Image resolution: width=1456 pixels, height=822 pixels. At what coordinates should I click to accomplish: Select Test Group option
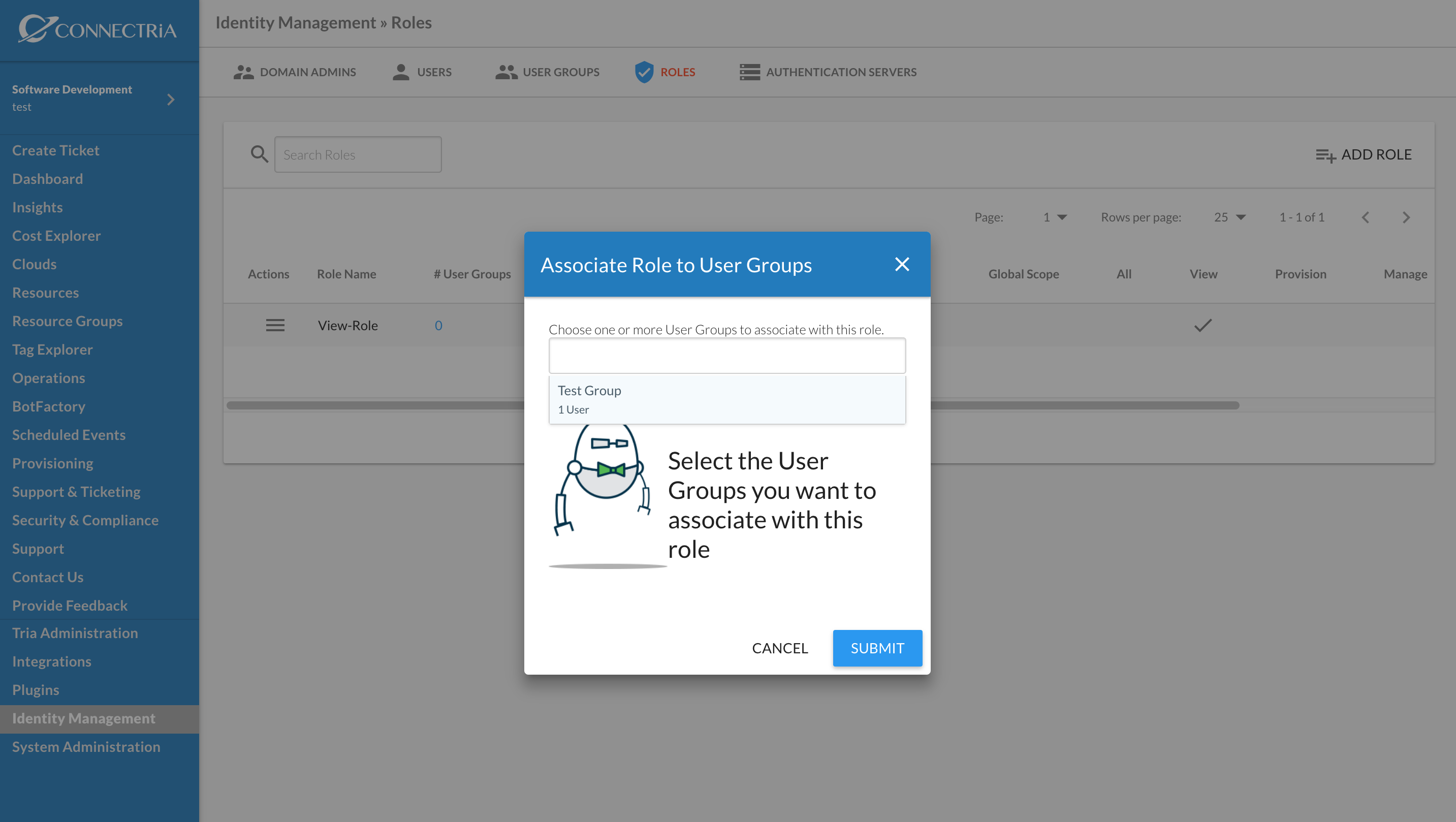coord(727,399)
